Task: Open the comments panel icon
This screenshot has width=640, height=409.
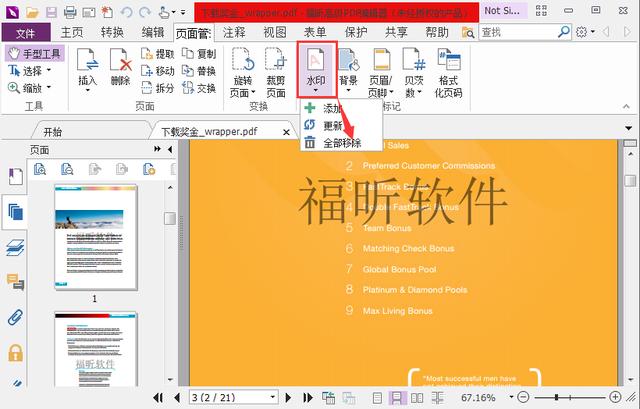Action: coord(16,282)
